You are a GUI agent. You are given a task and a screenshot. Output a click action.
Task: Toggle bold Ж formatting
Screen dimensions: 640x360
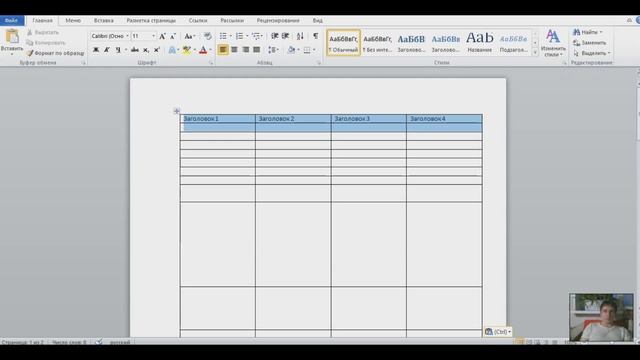pos(96,50)
